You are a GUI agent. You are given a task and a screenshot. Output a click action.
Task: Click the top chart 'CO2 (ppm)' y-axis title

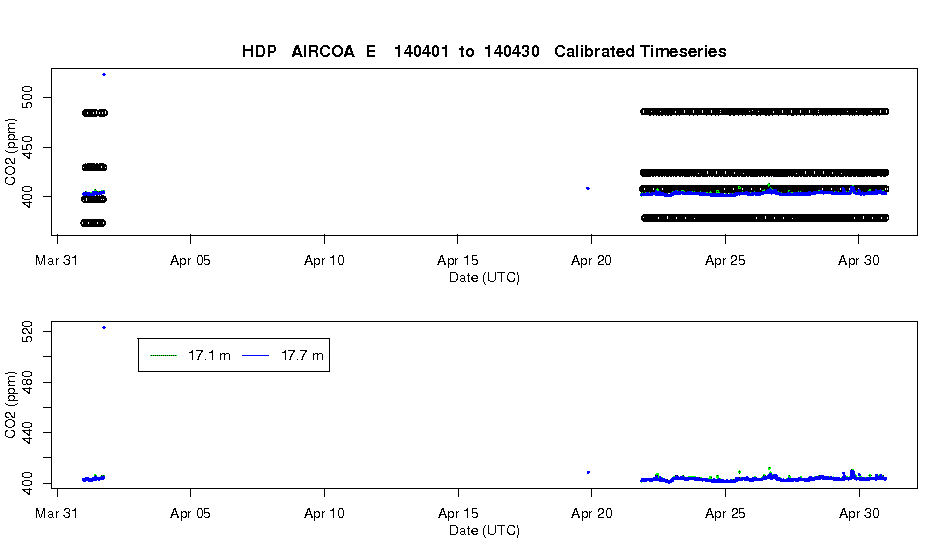pos(10,152)
